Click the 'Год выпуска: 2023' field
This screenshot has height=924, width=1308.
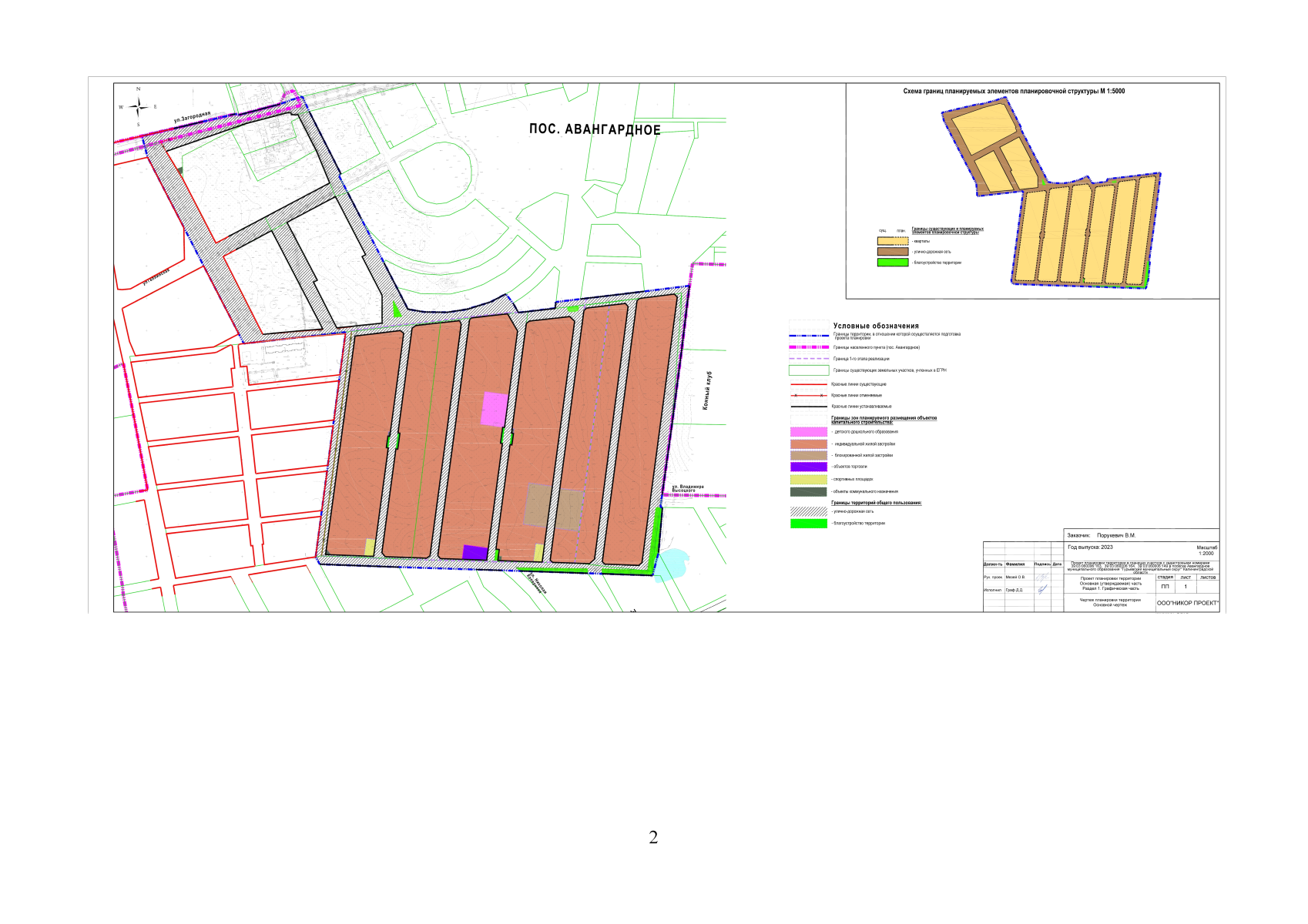point(1090,547)
